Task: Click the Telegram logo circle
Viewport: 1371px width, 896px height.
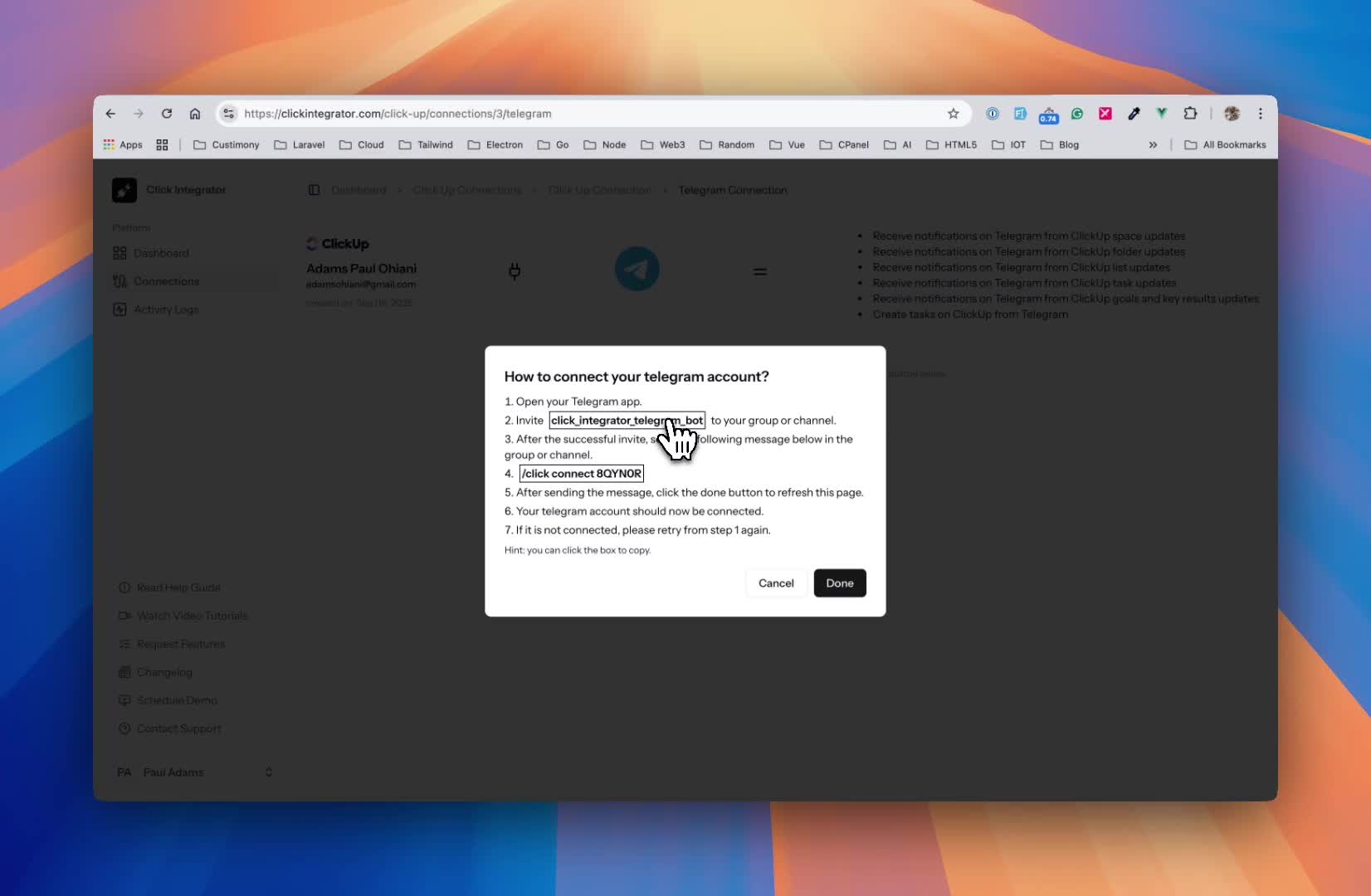Action: (637, 269)
